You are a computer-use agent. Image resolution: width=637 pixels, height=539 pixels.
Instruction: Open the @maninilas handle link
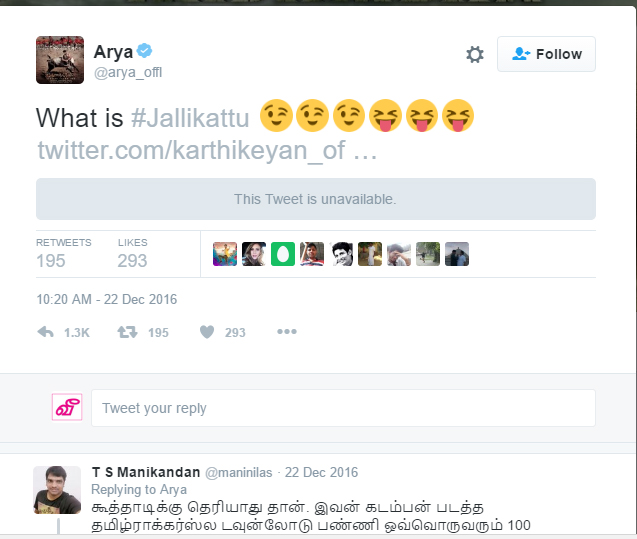(238, 472)
